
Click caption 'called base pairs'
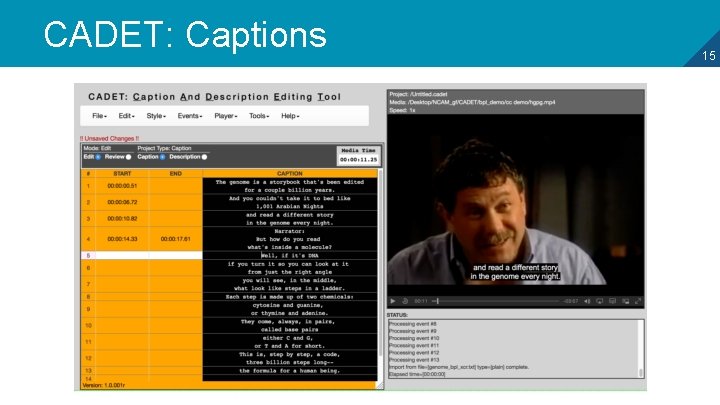tap(289, 330)
